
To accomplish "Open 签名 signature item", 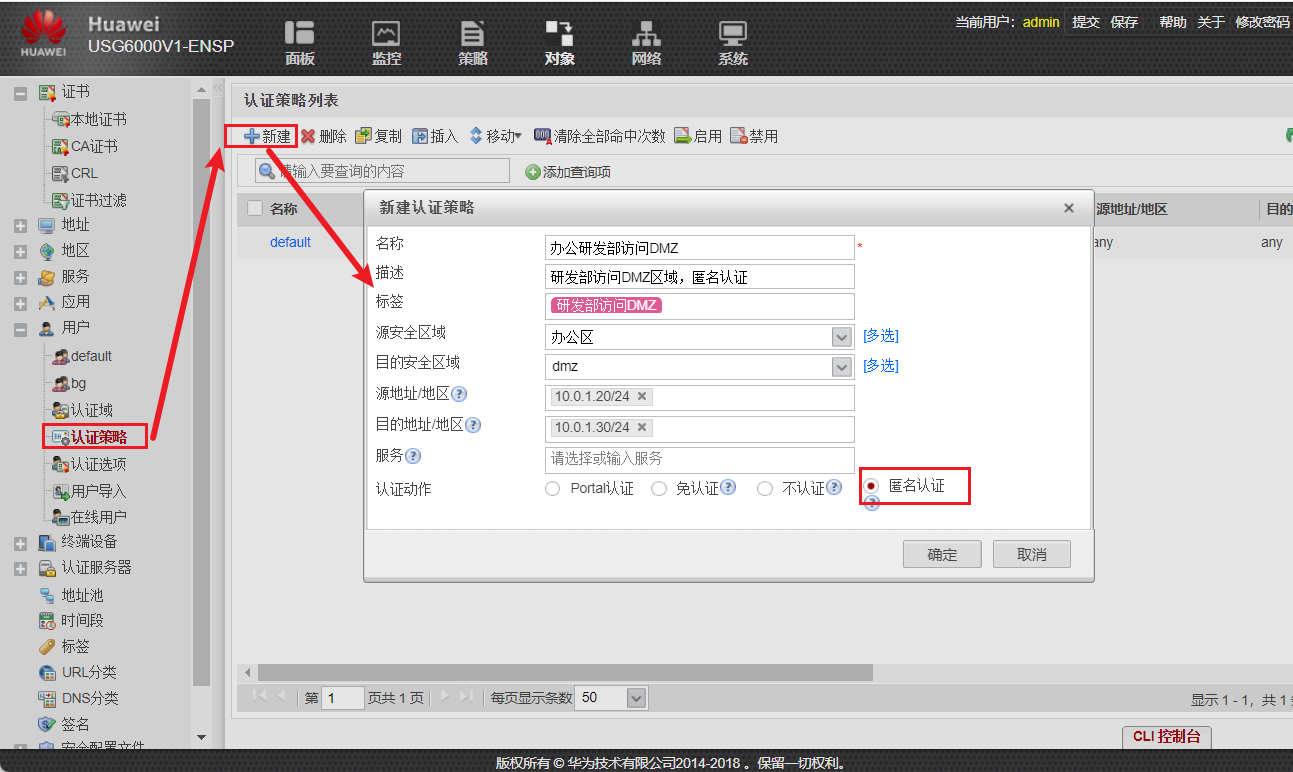I will click(x=75, y=724).
